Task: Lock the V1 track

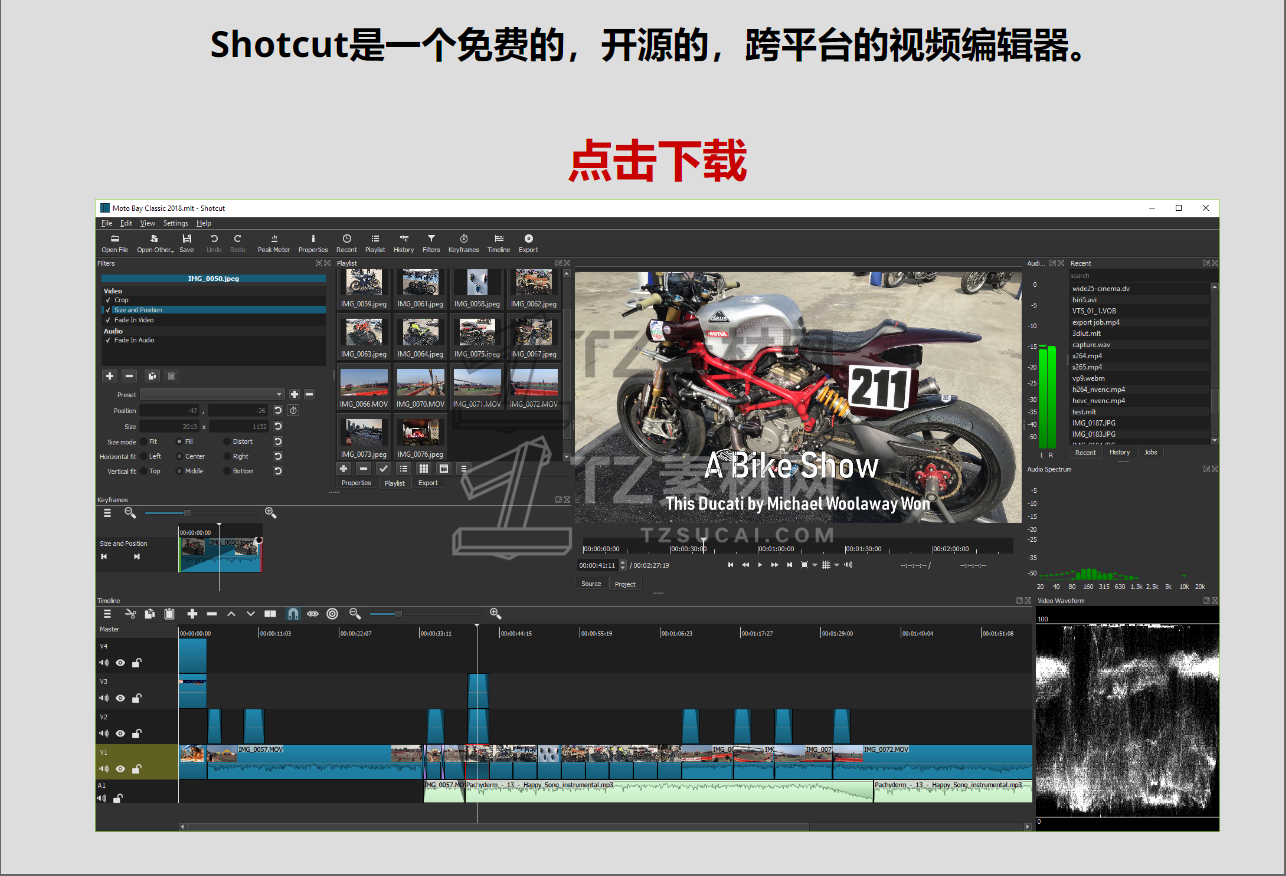Action: (x=137, y=769)
